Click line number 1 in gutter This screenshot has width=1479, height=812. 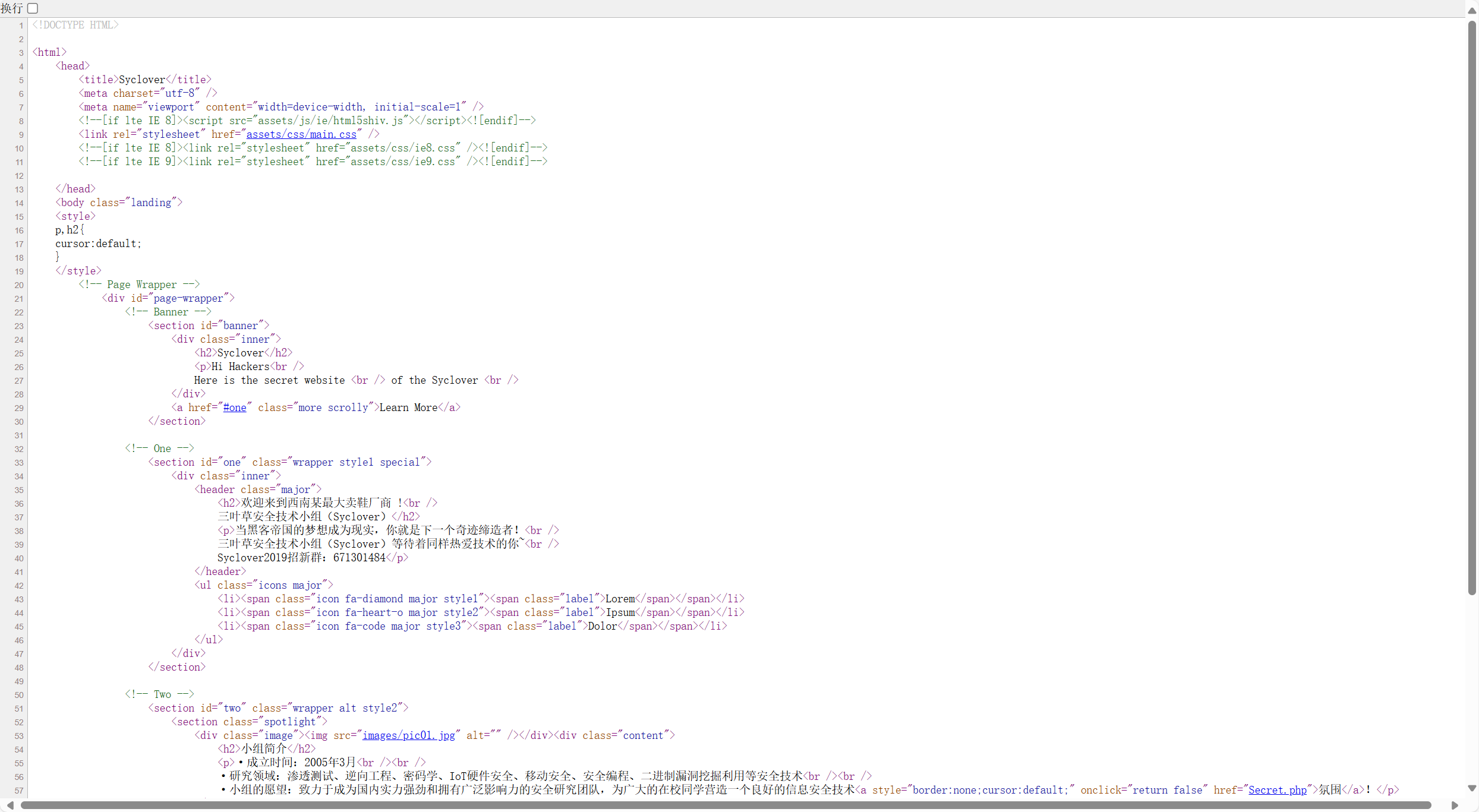coord(21,26)
